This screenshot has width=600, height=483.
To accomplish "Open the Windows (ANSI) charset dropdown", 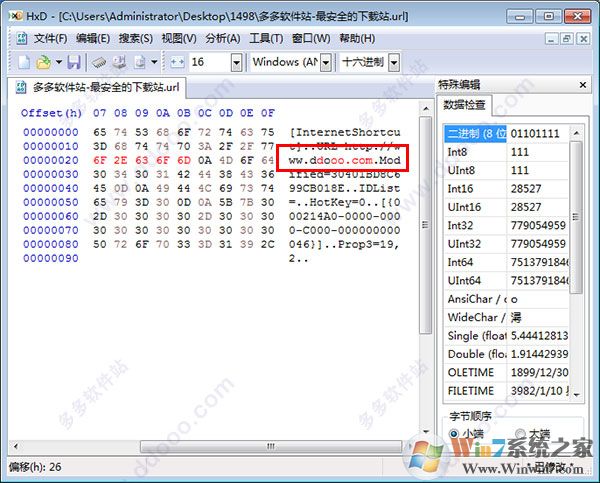I will click(326, 62).
